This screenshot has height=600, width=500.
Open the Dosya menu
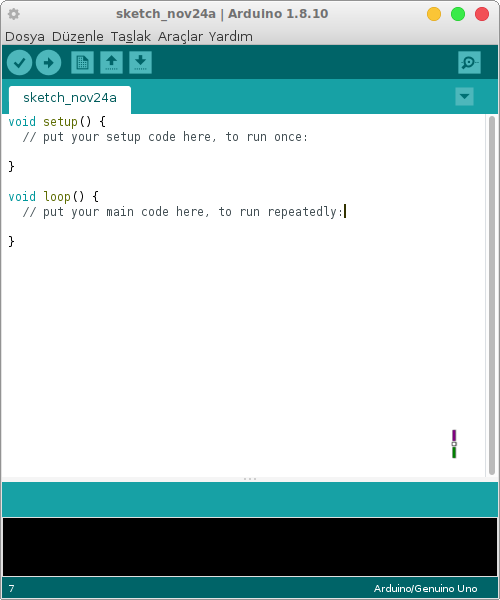pyautogui.click(x=24, y=37)
